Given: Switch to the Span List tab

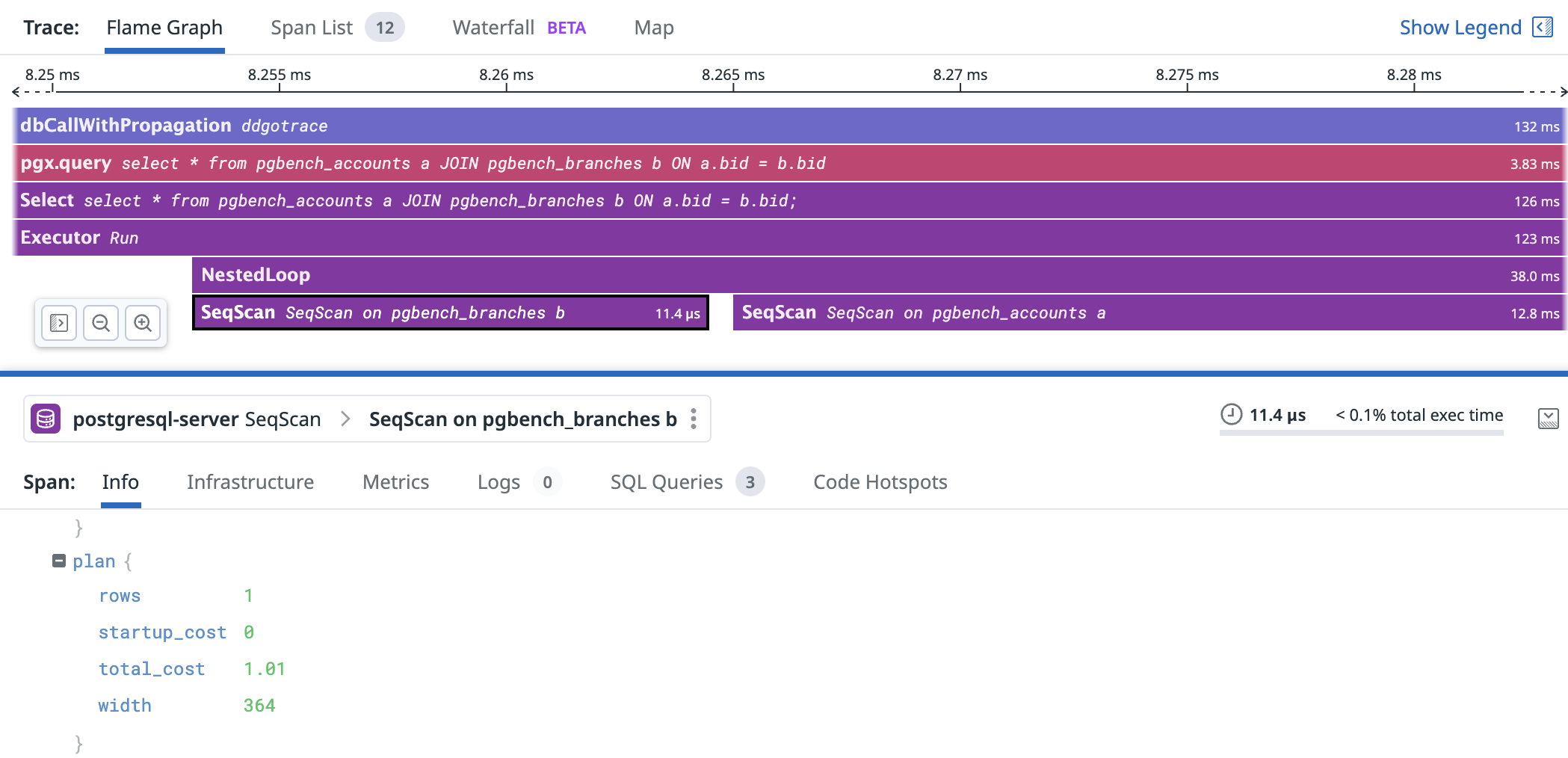Looking at the screenshot, I should (312, 28).
